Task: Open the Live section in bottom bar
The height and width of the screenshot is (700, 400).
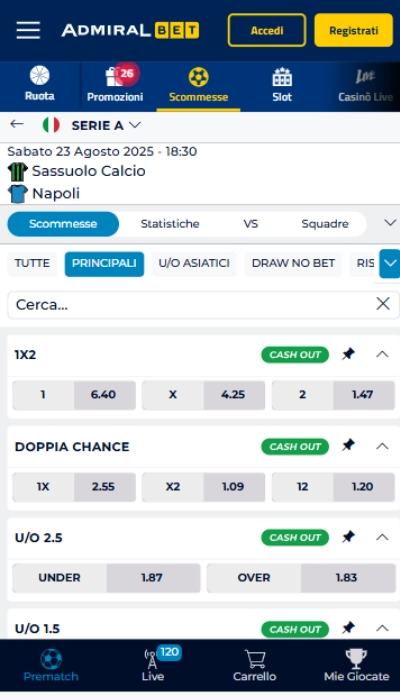Action: coord(153,665)
